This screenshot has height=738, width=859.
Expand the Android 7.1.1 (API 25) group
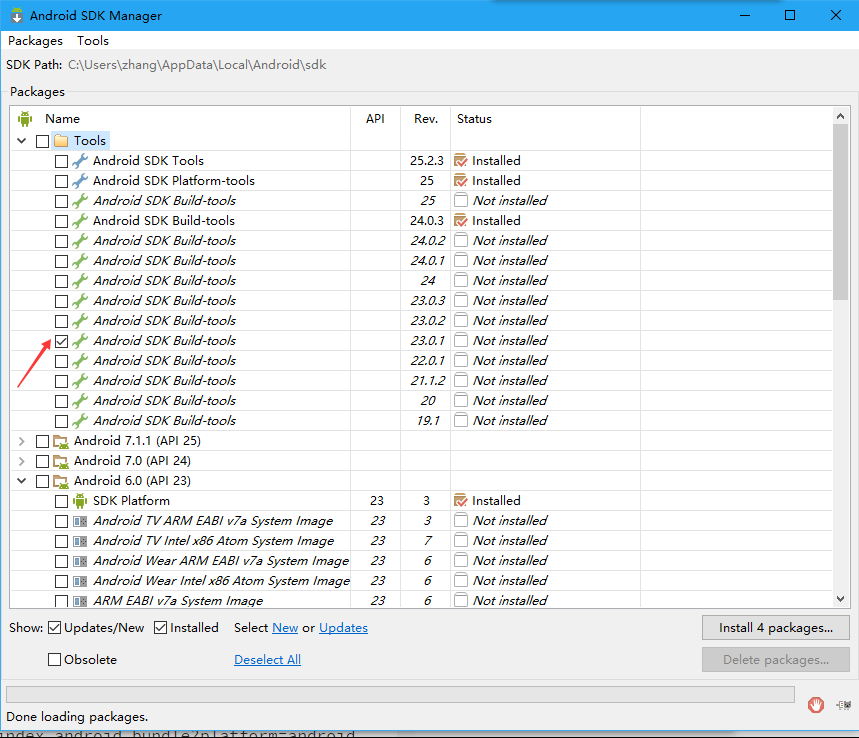click(x=22, y=441)
